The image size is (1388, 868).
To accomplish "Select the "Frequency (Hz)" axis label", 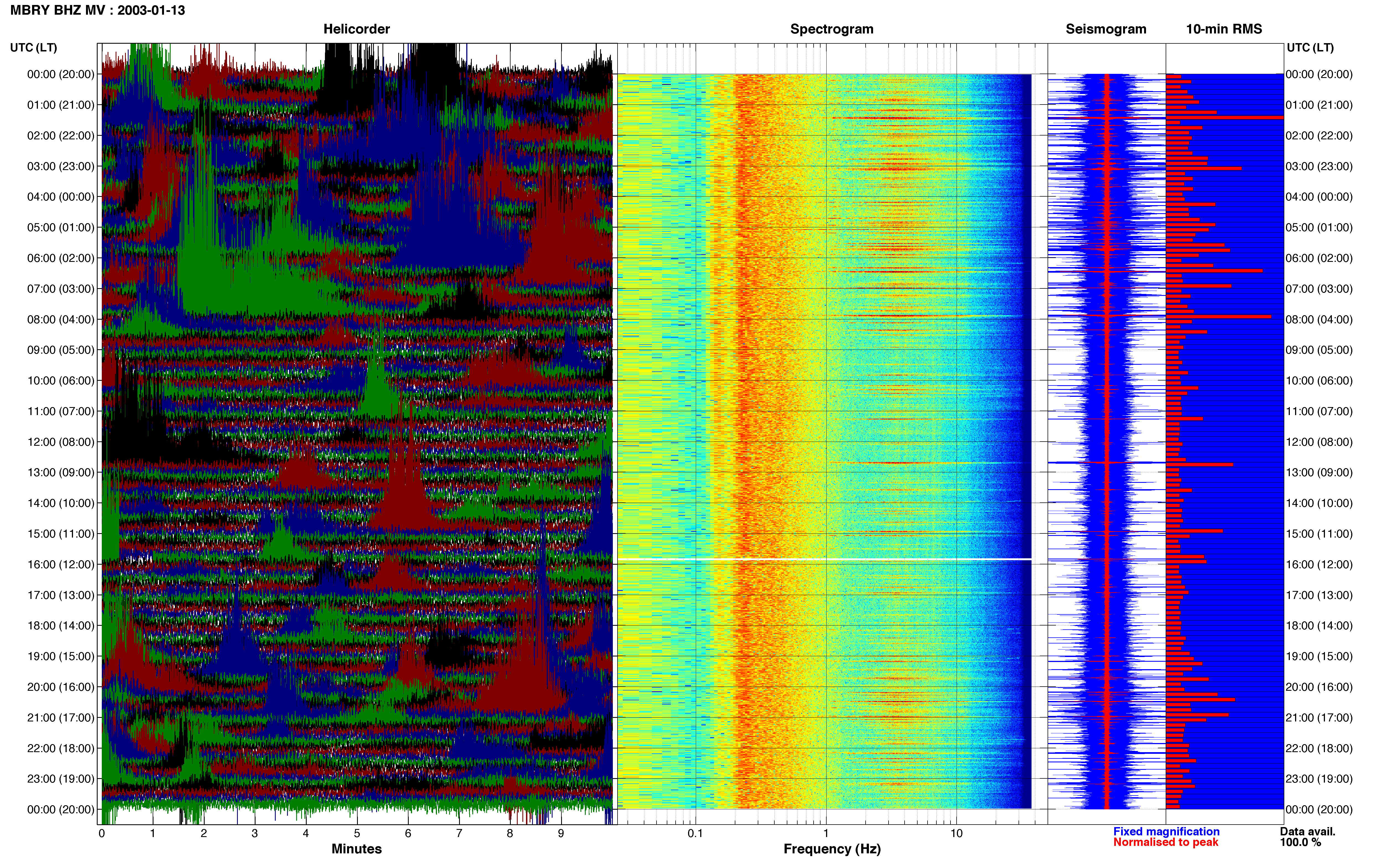I will [x=832, y=849].
